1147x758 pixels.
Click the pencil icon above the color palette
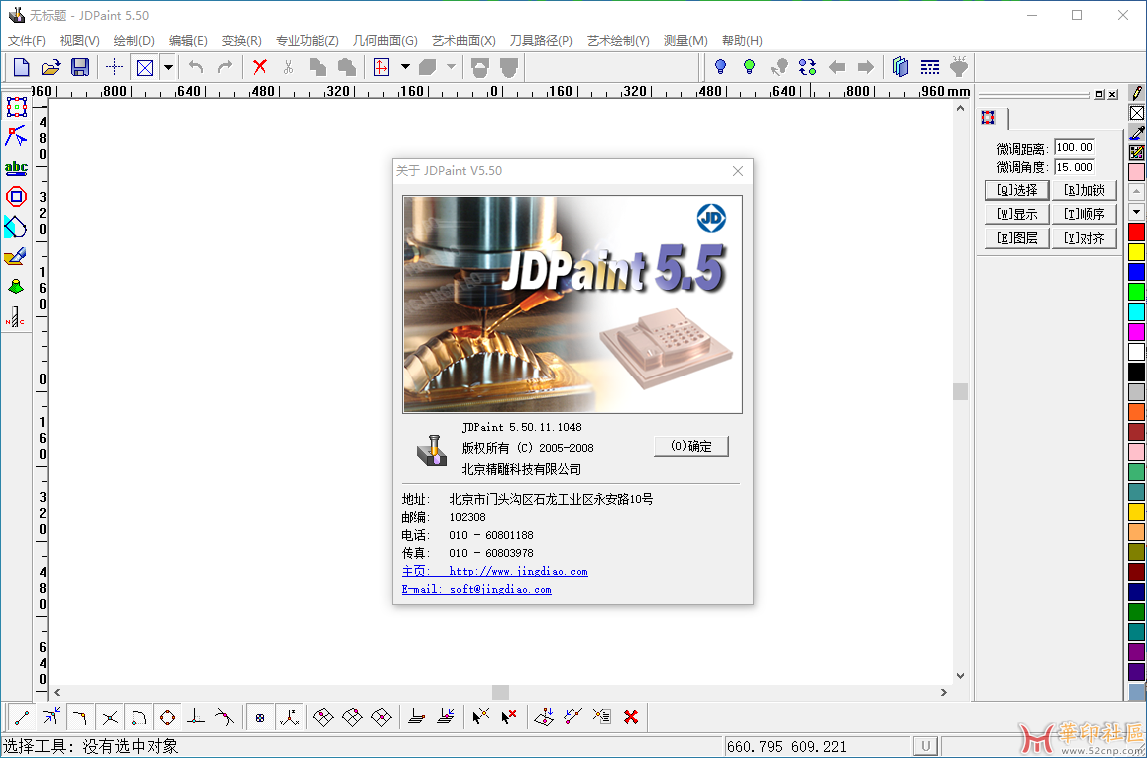click(1136, 93)
